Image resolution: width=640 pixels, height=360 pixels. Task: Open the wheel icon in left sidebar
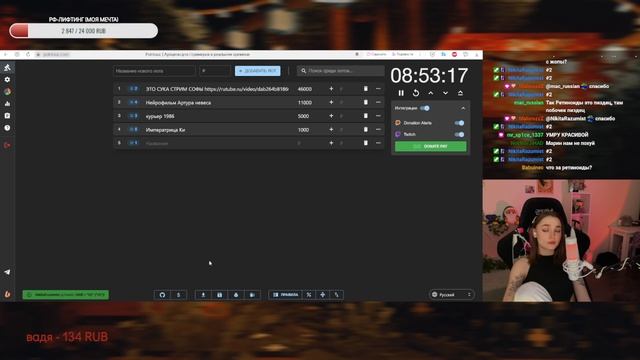(x=7, y=92)
